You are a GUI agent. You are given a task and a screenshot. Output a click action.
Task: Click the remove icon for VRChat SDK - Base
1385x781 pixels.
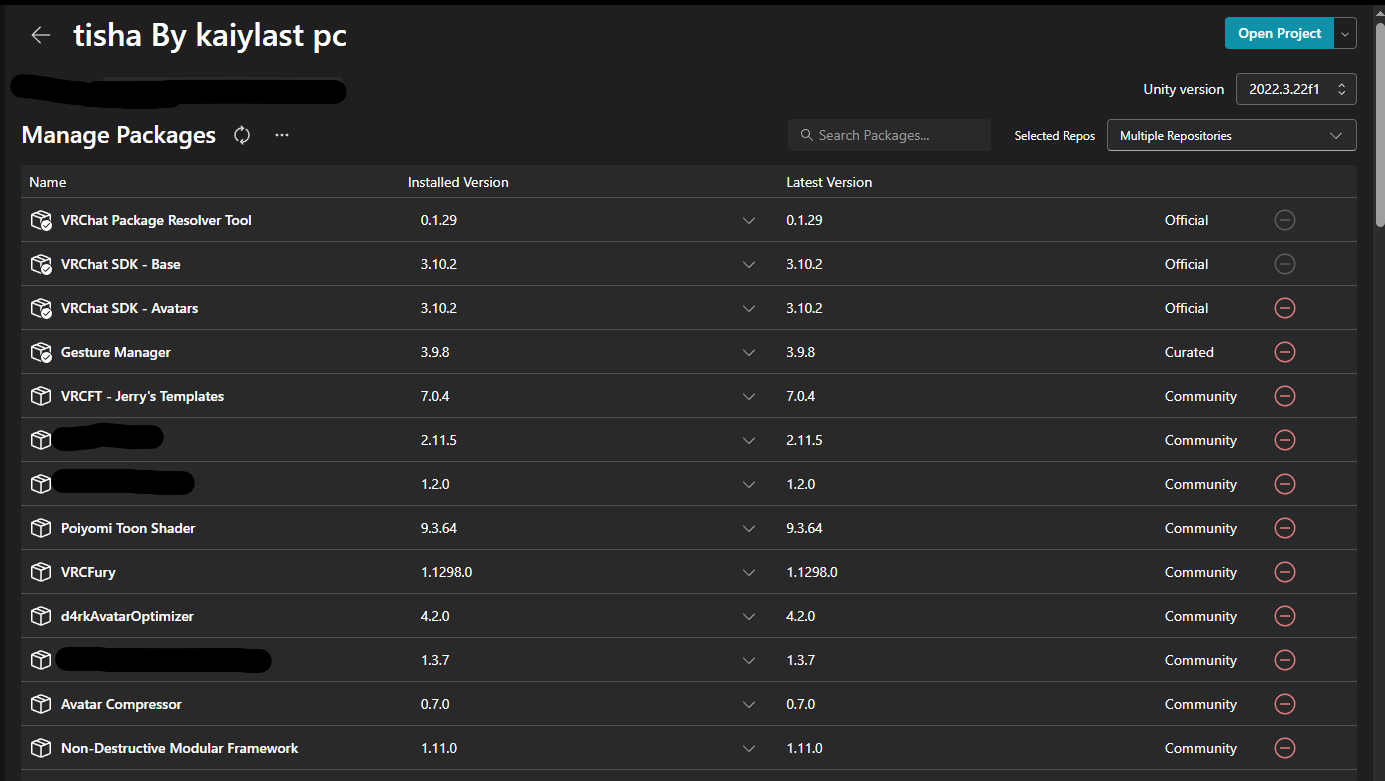tap(1285, 264)
